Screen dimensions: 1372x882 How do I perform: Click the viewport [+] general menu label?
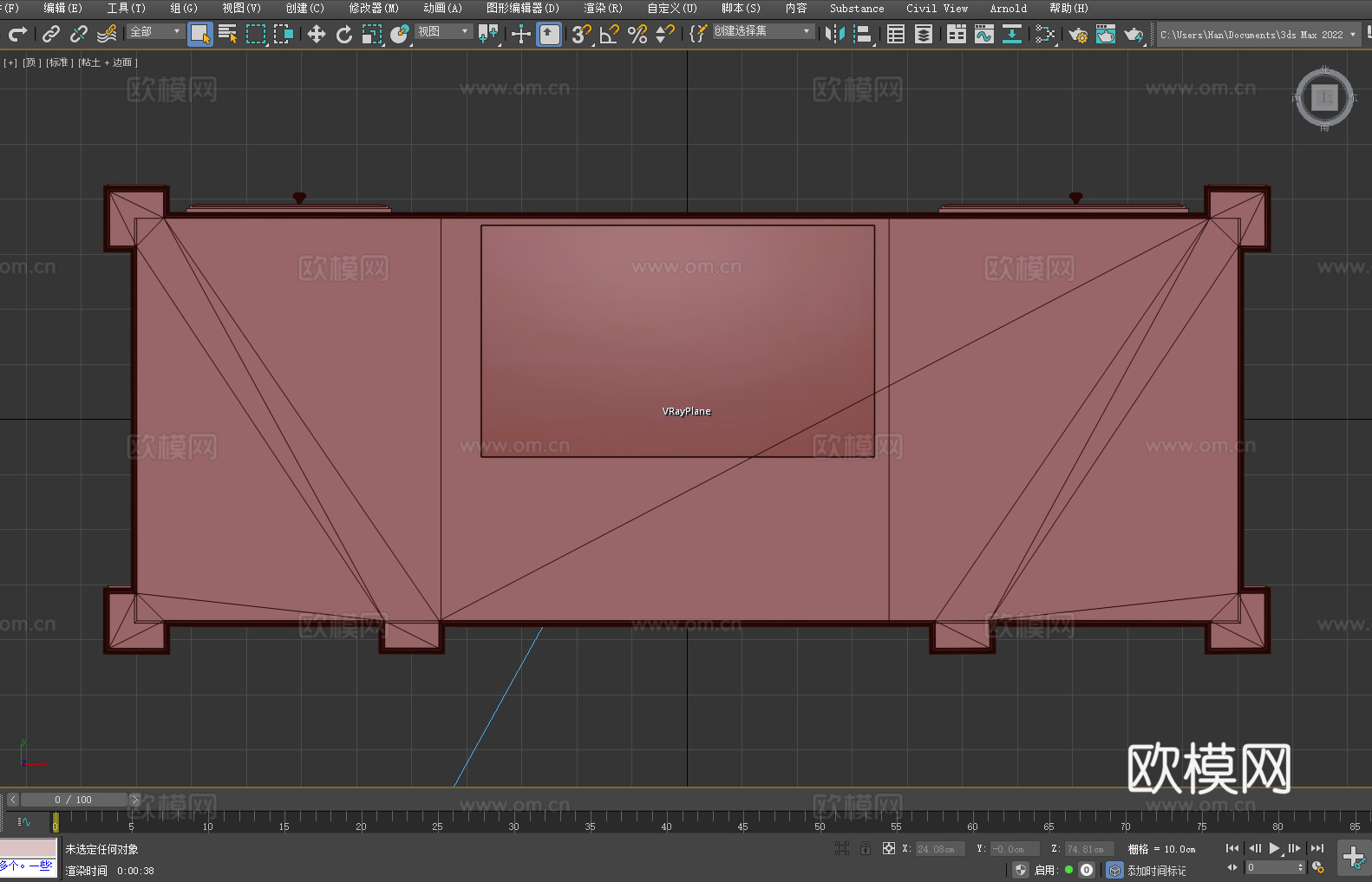pos(10,62)
